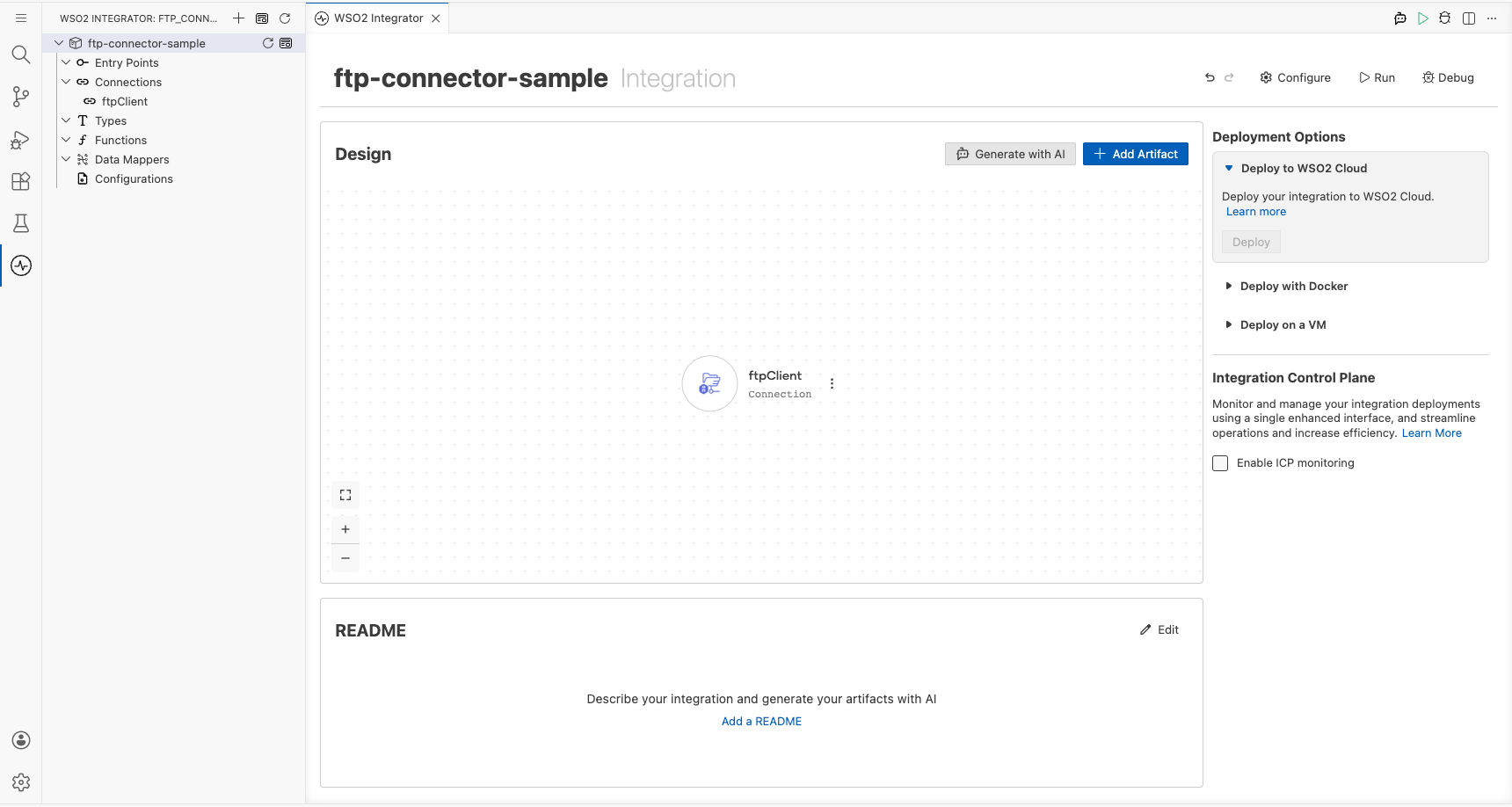Click Generate with AI button

click(x=1010, y=154)
